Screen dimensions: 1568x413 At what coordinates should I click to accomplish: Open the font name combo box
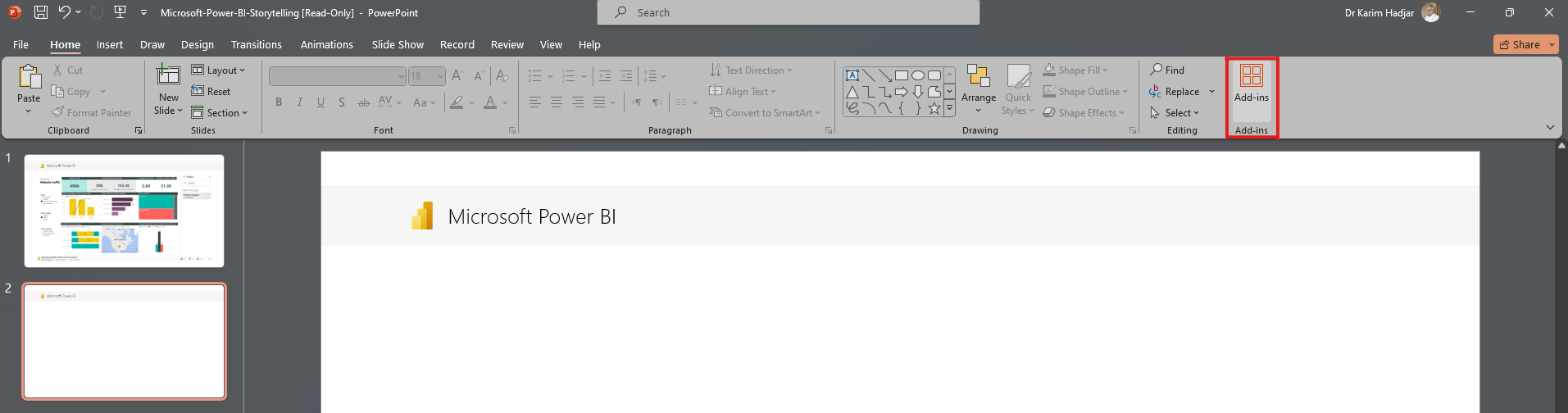[338, 76]
